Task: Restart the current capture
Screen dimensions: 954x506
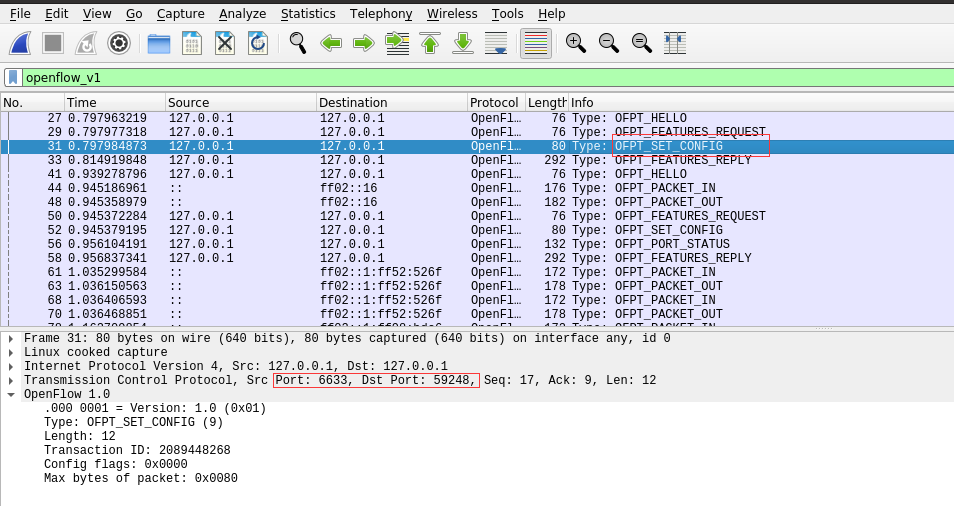Action: pyautogui.click(x=86, y=43)
